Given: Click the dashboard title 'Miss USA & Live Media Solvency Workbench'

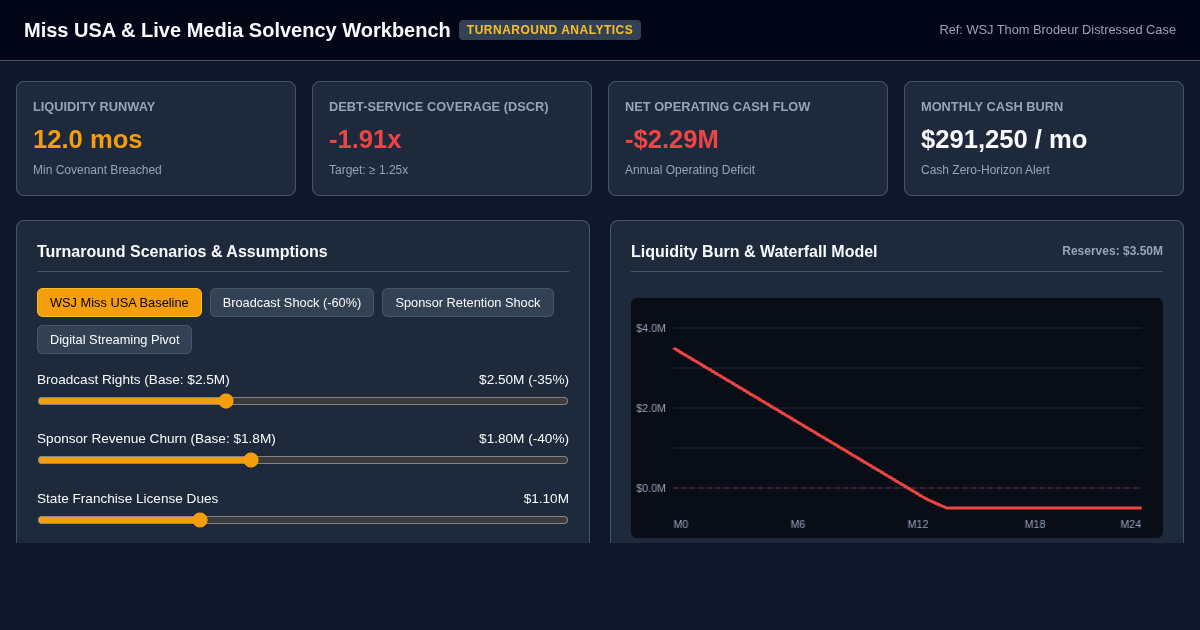Looking at the screenshot, I should tap(237, 30).
